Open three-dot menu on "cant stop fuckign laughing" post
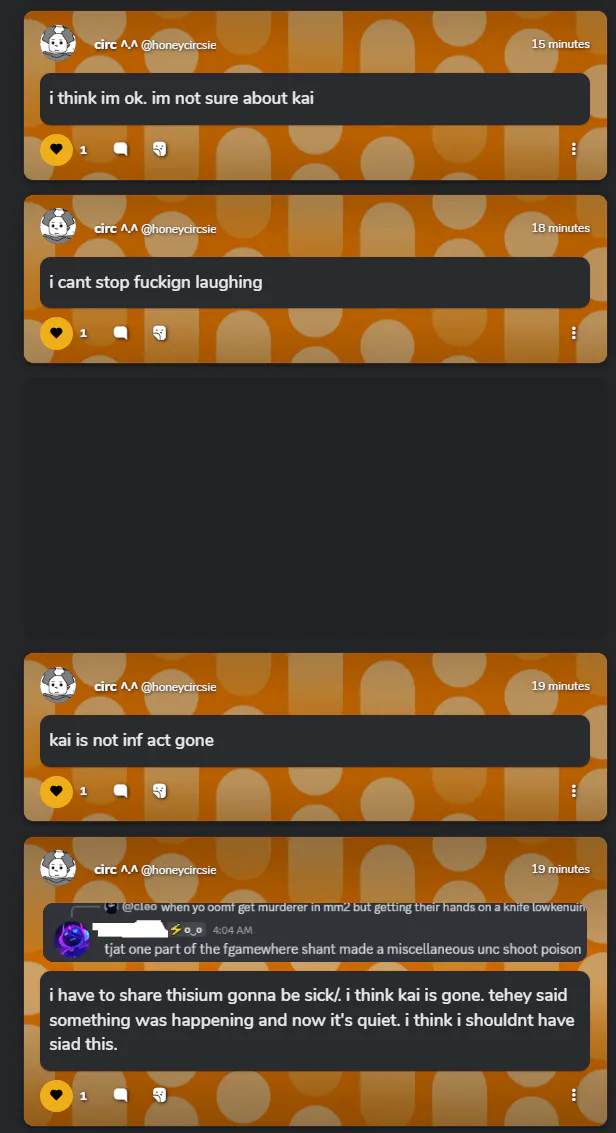Viewport: 616px width, 1133px height. (x=573, y=332)
